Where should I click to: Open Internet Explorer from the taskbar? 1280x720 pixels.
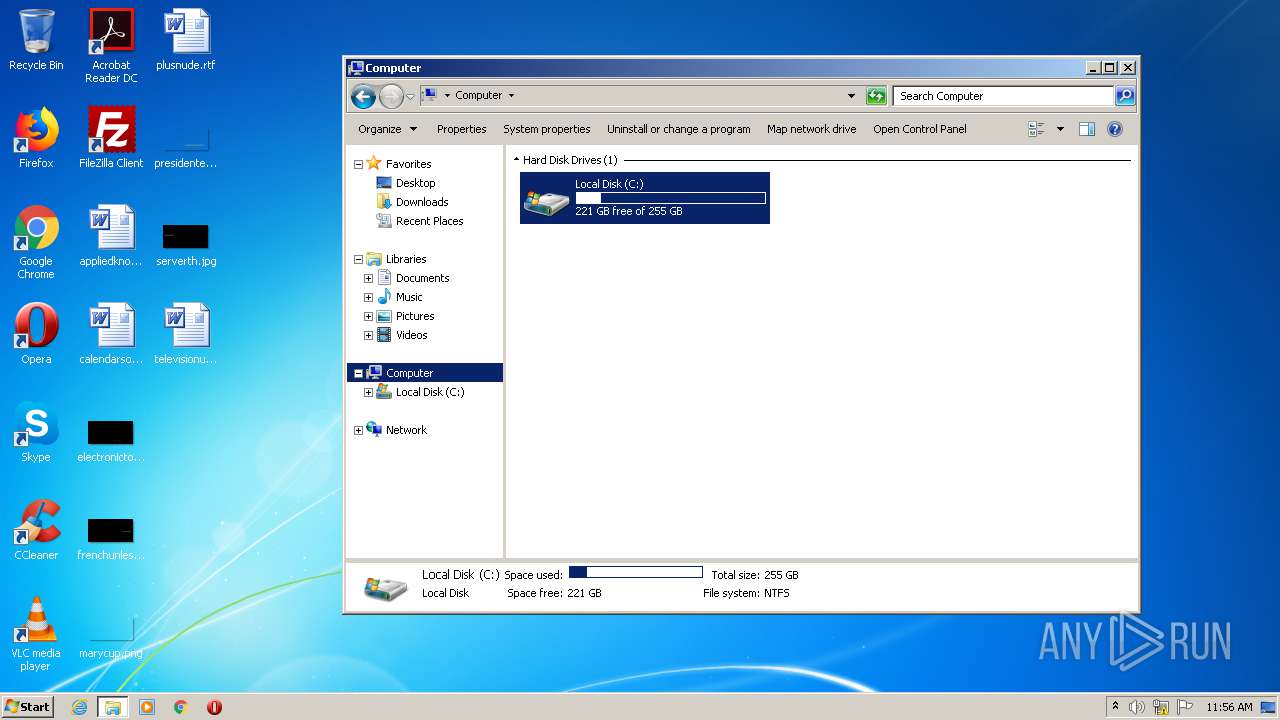[x=80, y=707]
